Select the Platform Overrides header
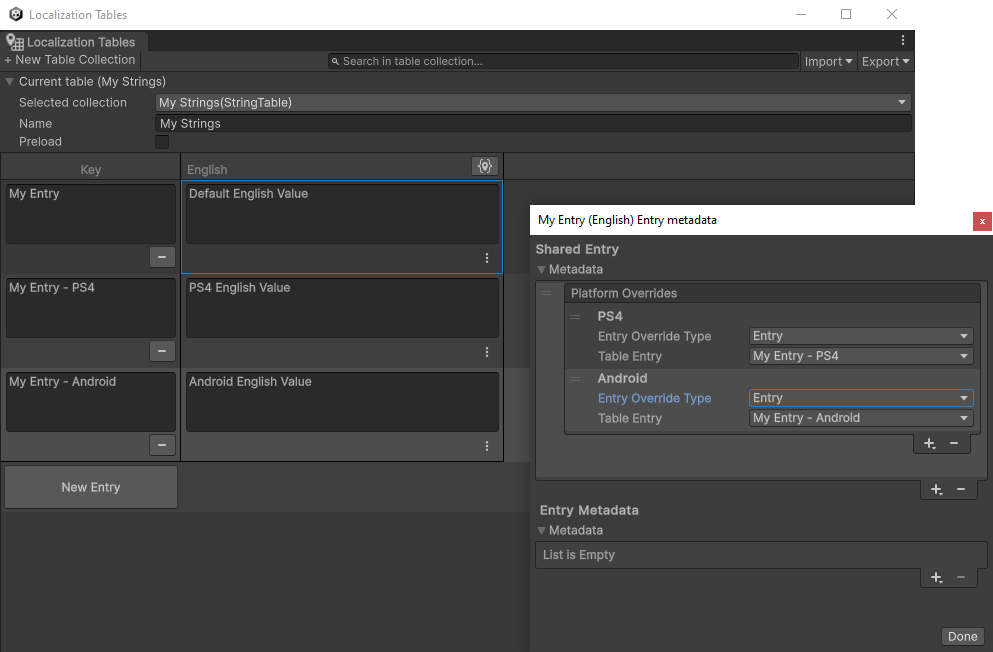The width and height of the screenshot is (993, 652). [x=772, y=293]
